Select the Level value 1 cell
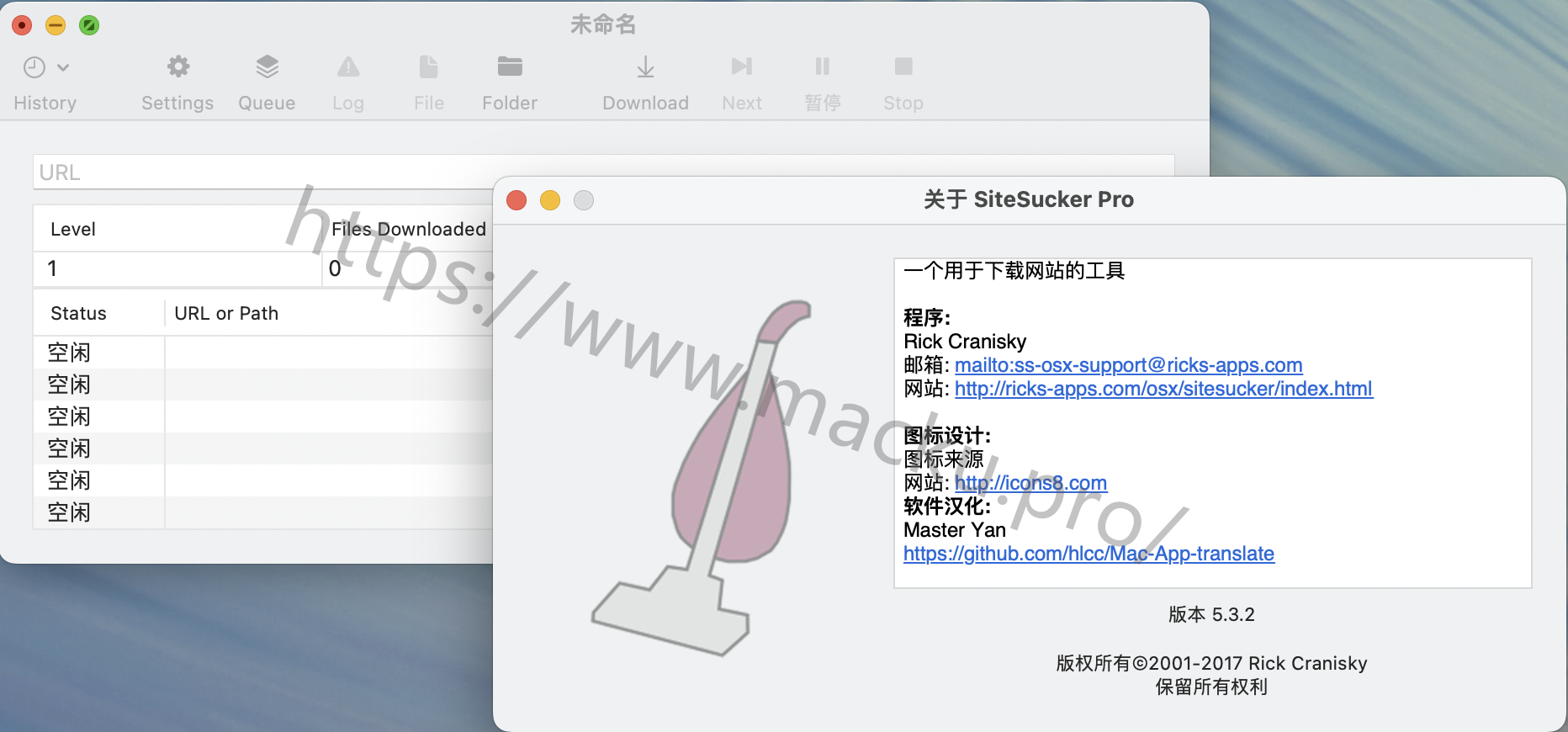Screen dimensions: 1568x732 pos(177,269)
